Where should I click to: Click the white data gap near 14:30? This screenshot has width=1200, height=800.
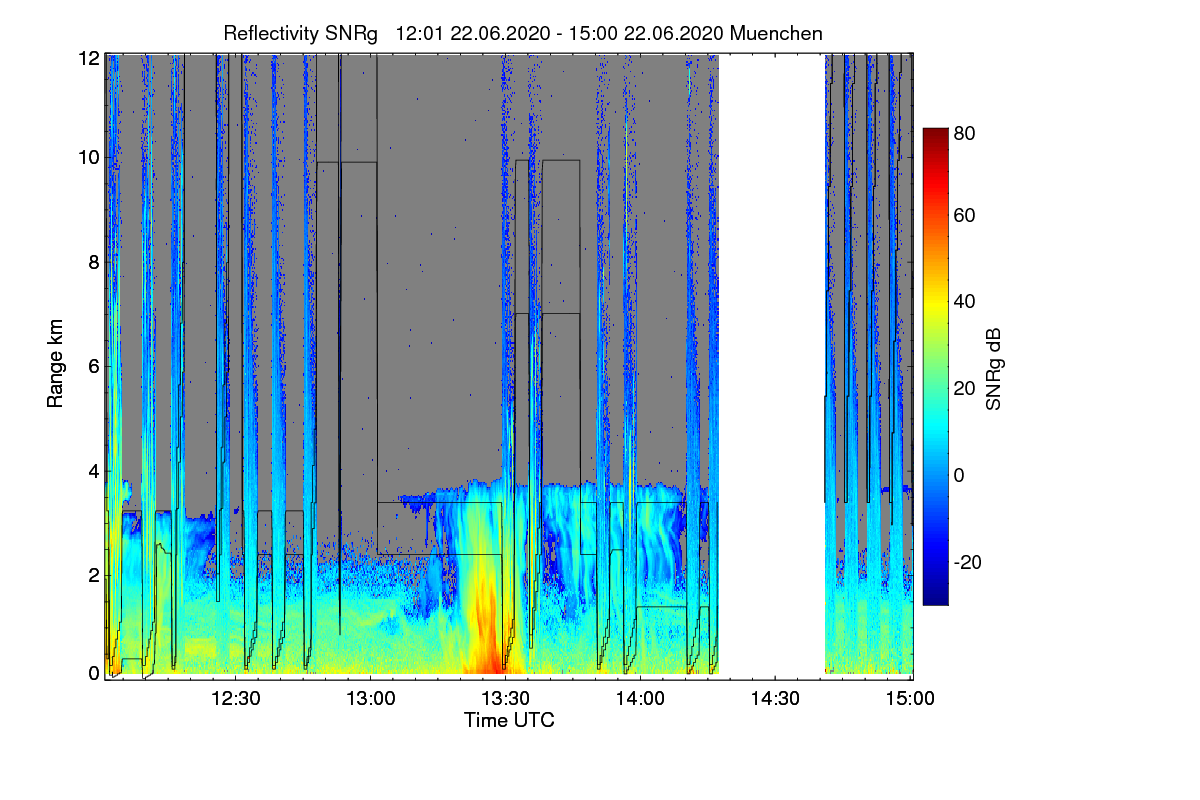772,365
